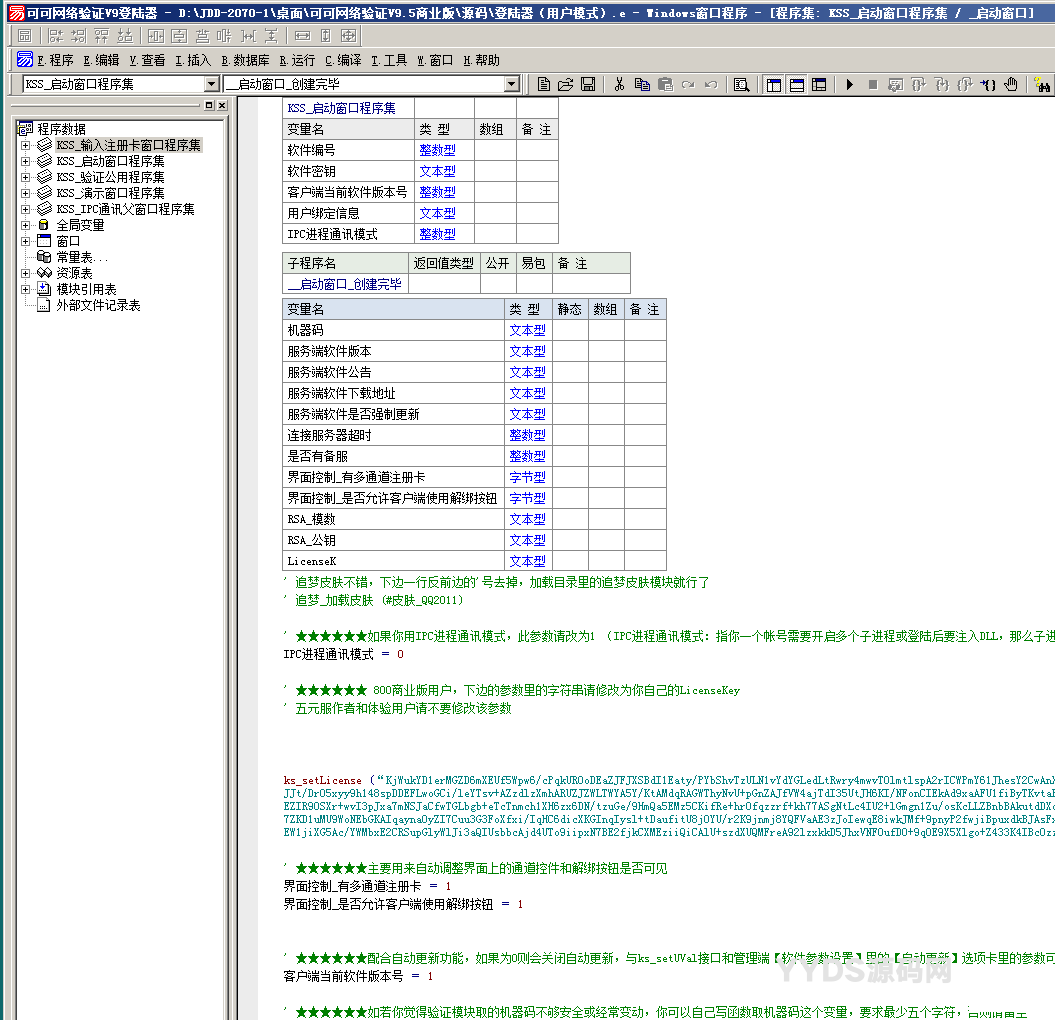
Task: Click the New file toolbar icon
Action: (x=544, y=84)
